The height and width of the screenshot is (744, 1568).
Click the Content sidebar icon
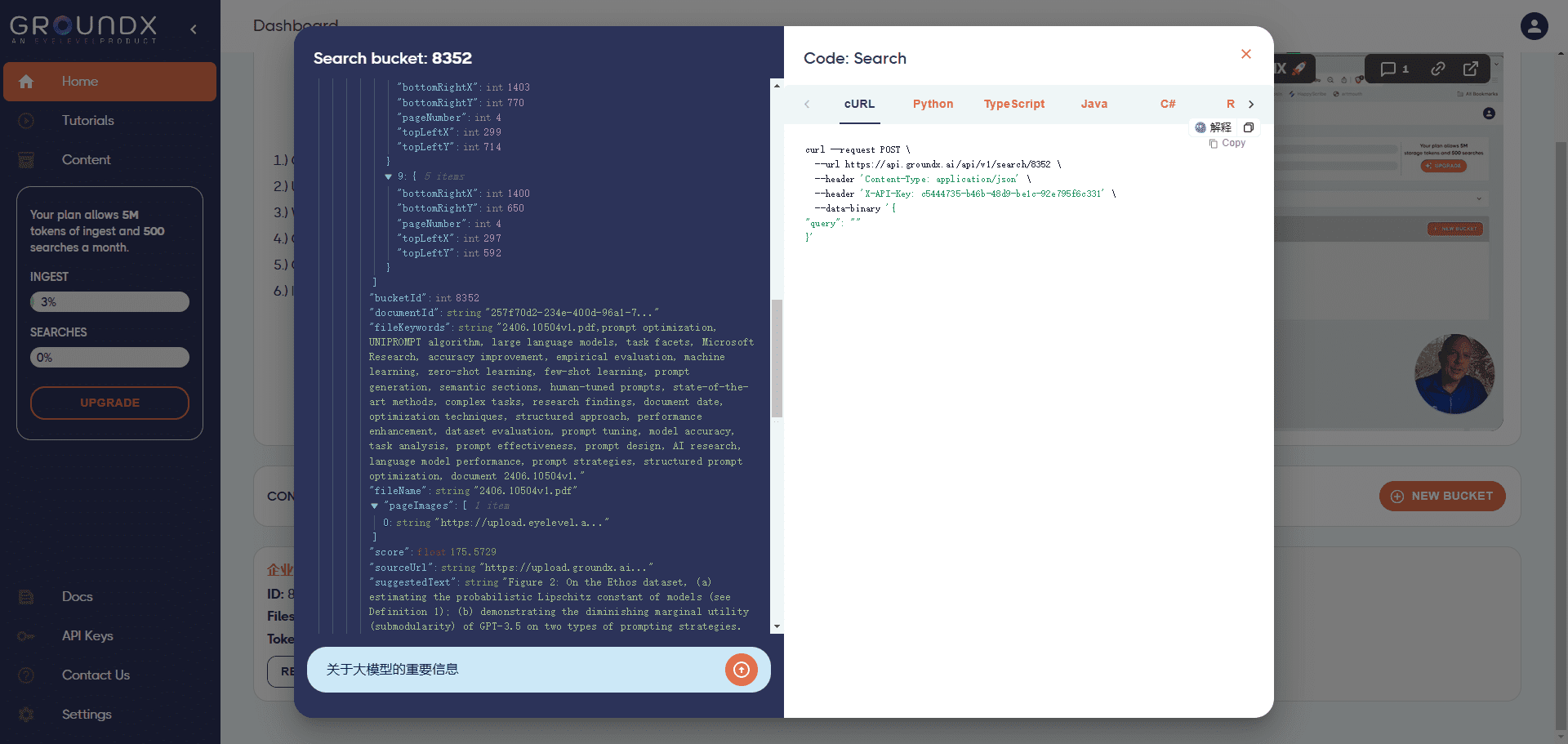coord(26,160)
